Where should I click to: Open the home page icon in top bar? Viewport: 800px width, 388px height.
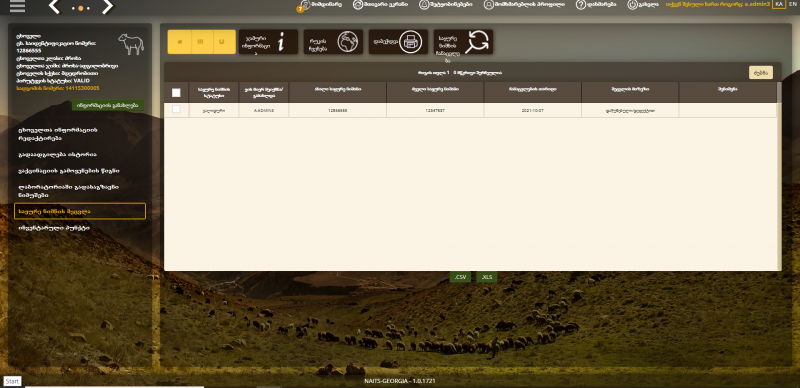pos(358,5)
